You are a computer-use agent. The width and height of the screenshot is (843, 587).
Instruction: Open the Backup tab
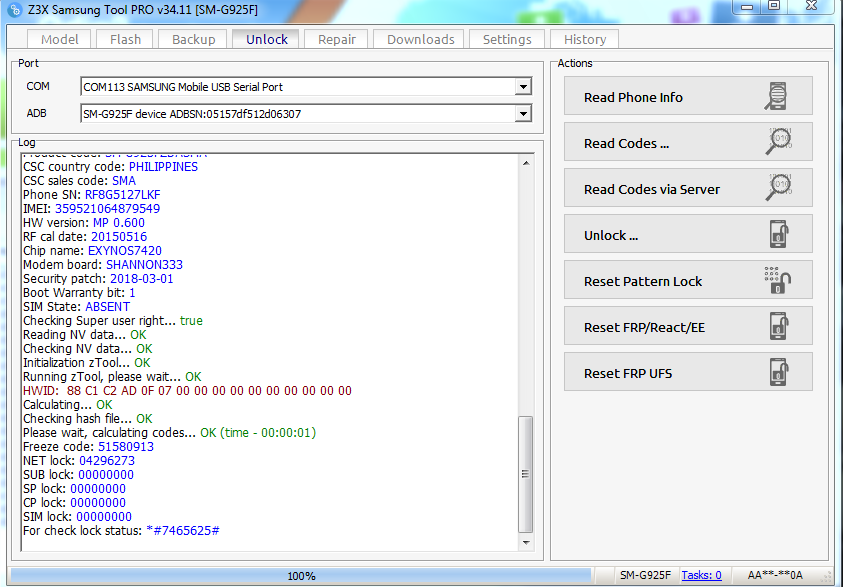[194, 39]
